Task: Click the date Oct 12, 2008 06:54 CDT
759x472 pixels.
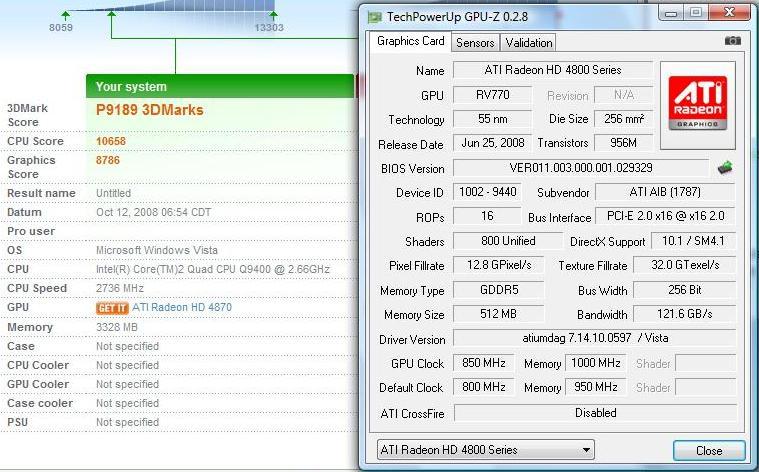Action: coord(153,212)
